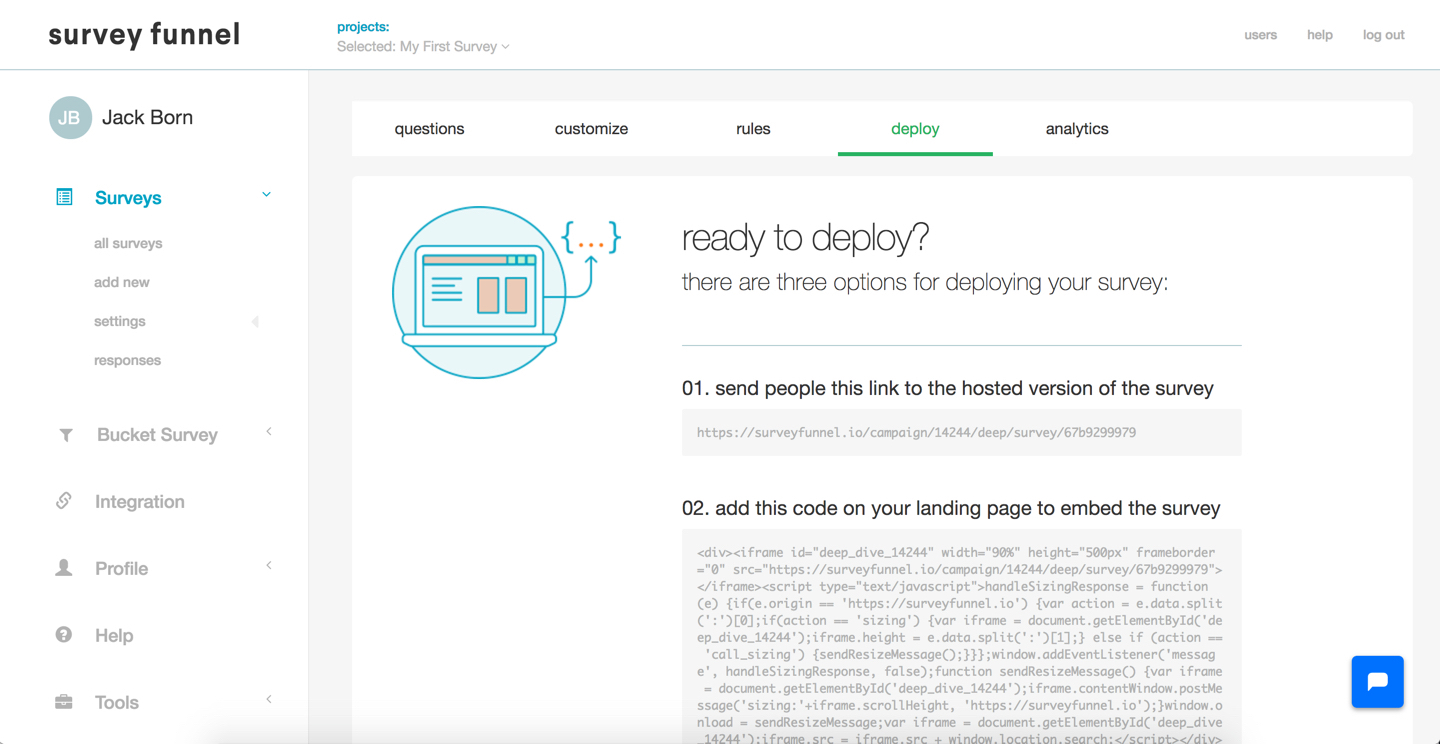Expand the Bucket Survey submenu arrow
1440x744 pixels.
(x=269, y=432)
